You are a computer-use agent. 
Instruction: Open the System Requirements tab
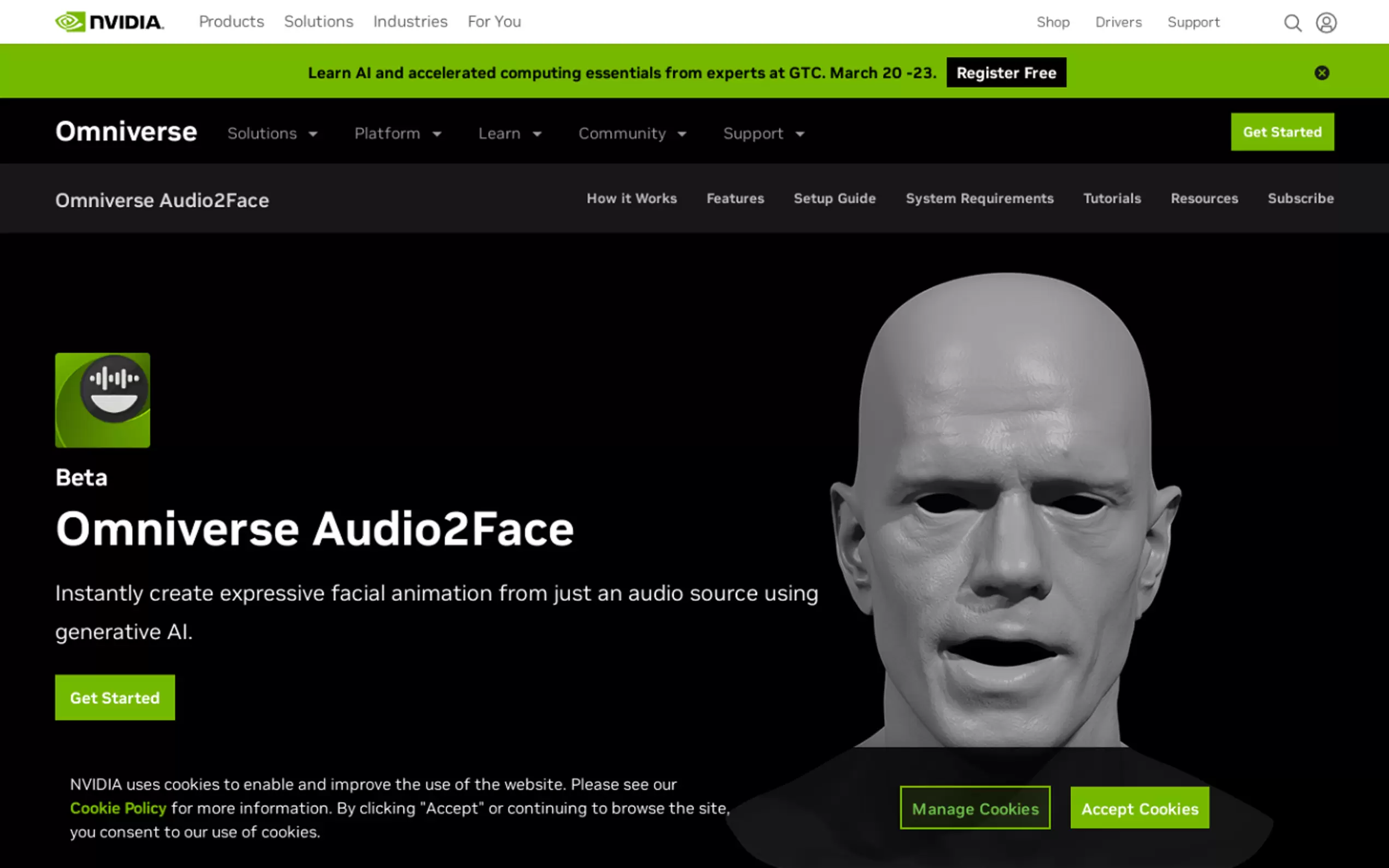pos(979,198)
